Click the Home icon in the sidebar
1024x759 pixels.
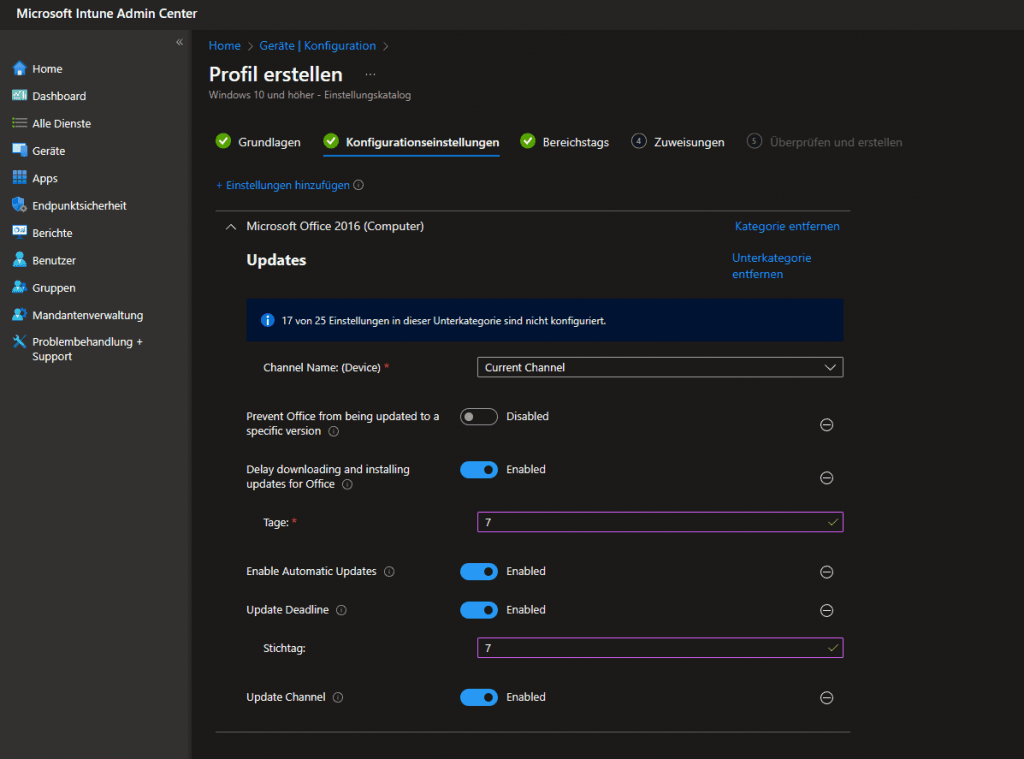[19, 69]
